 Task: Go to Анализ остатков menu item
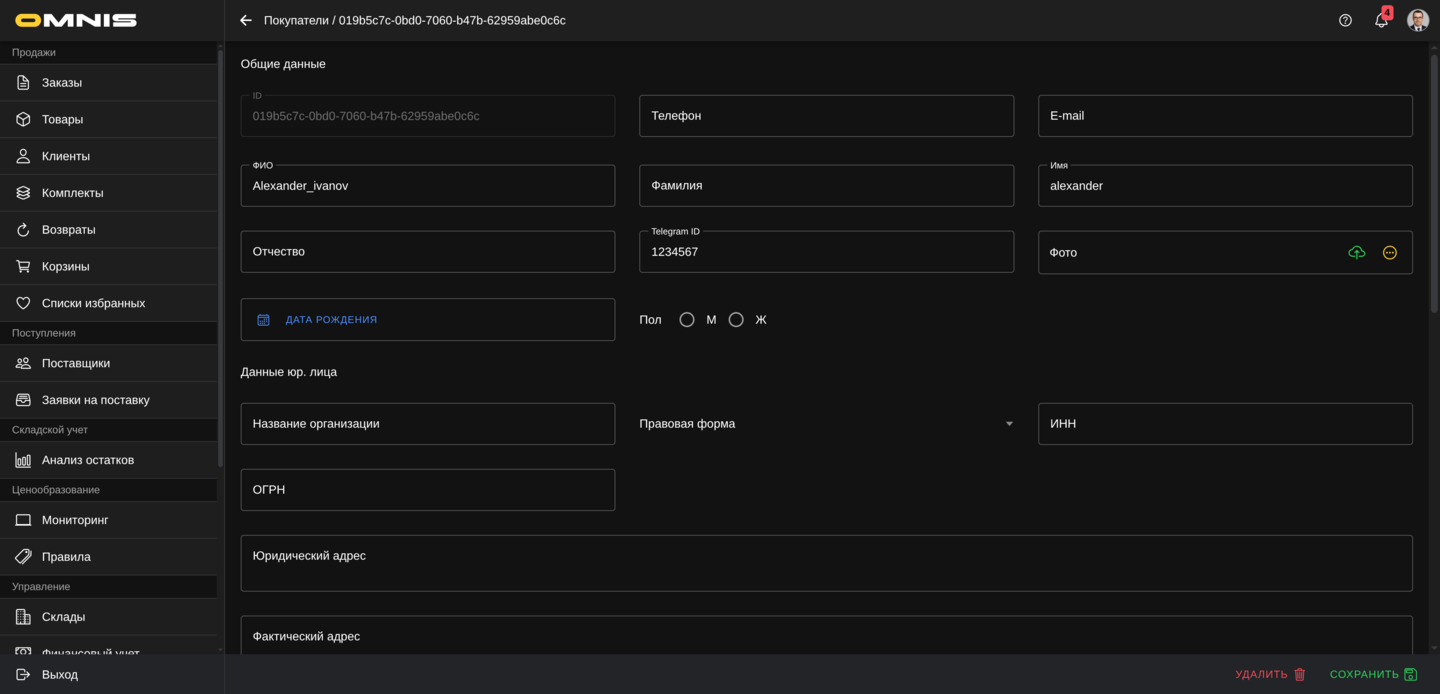click(x=88, y=460)
